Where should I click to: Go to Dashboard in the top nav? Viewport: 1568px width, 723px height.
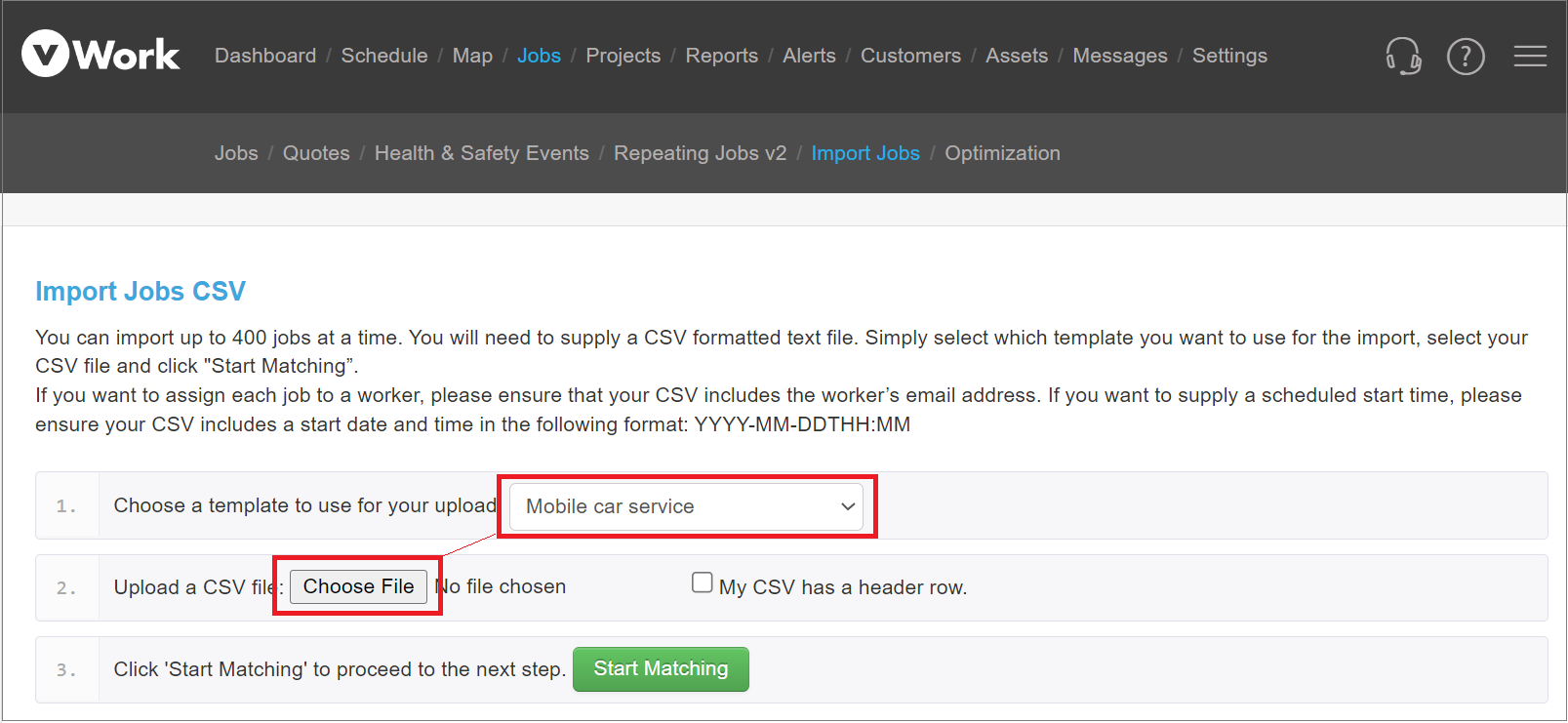pyautogui.click(x=265, y=56)
